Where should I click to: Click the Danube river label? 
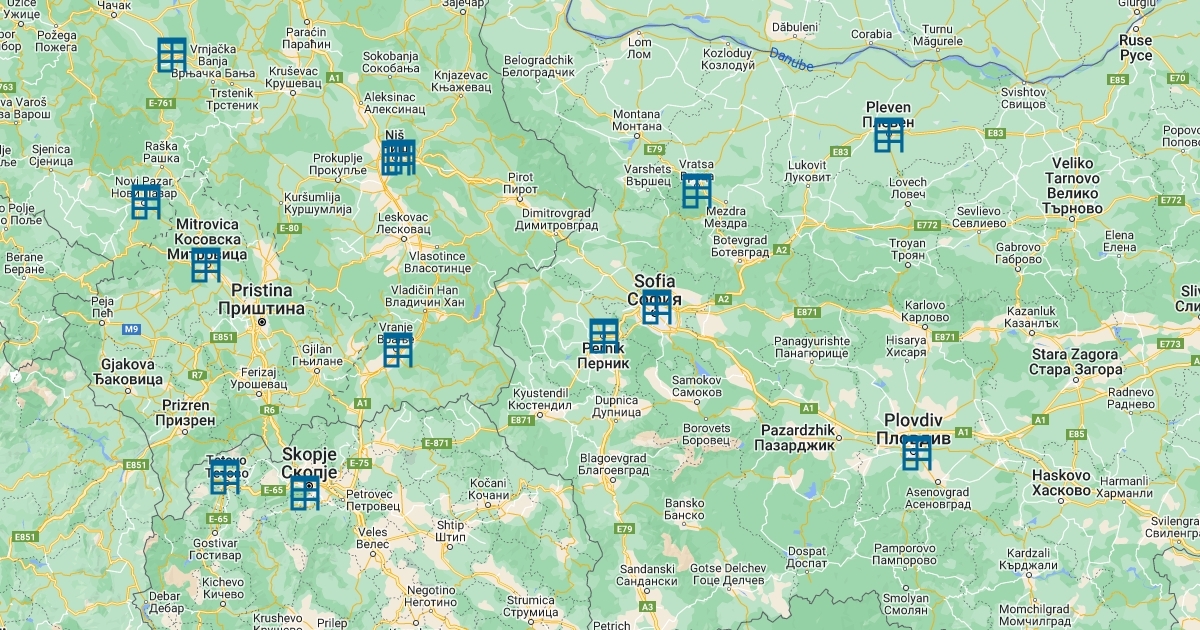coord(792,58)
